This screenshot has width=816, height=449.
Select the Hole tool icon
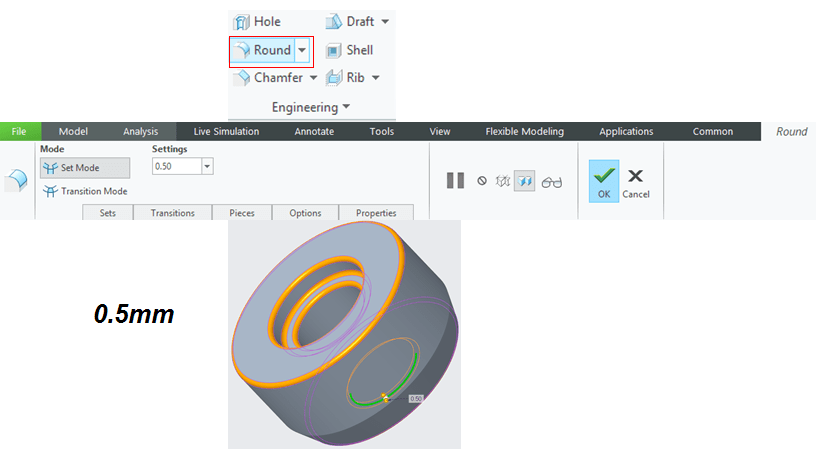pos(241,22)
